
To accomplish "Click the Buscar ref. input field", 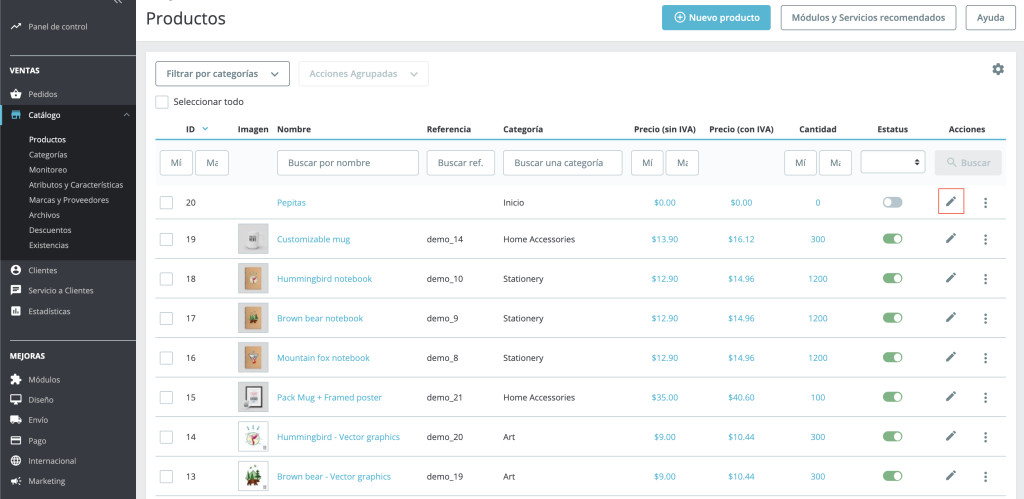I will tap(460, 163).
